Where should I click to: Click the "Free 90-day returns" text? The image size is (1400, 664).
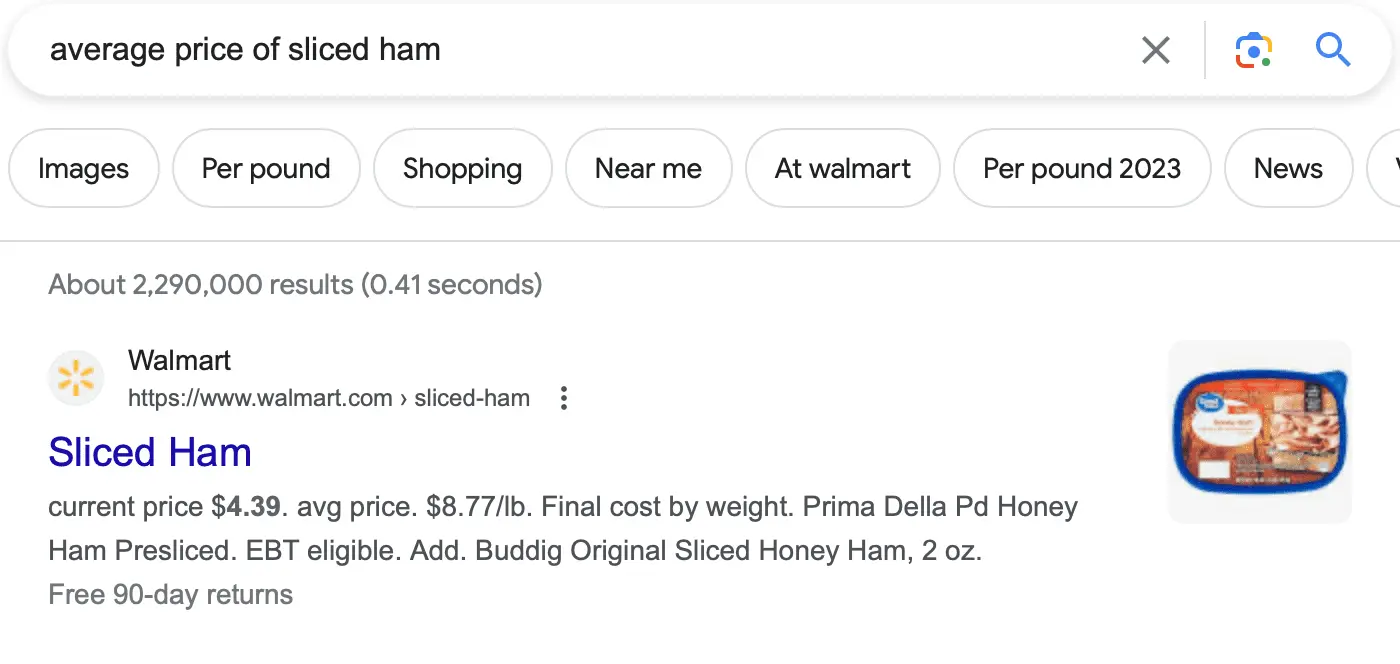pos(171,595)
